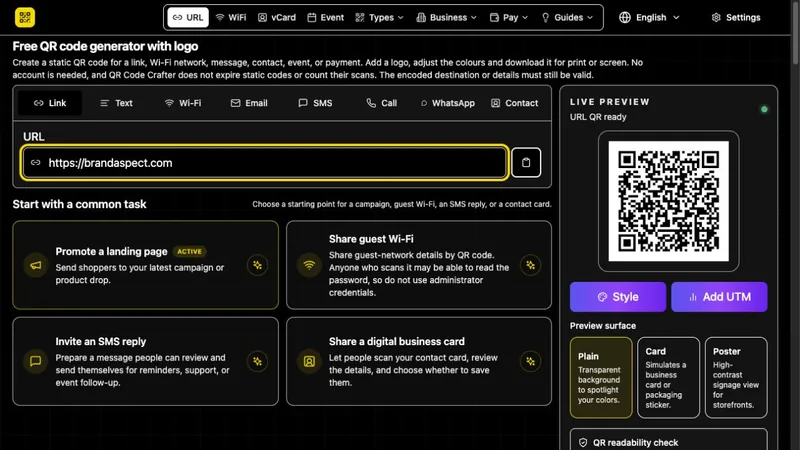Open the QR readability check panel
The image size is (800, 450).
tap(668, 440)
